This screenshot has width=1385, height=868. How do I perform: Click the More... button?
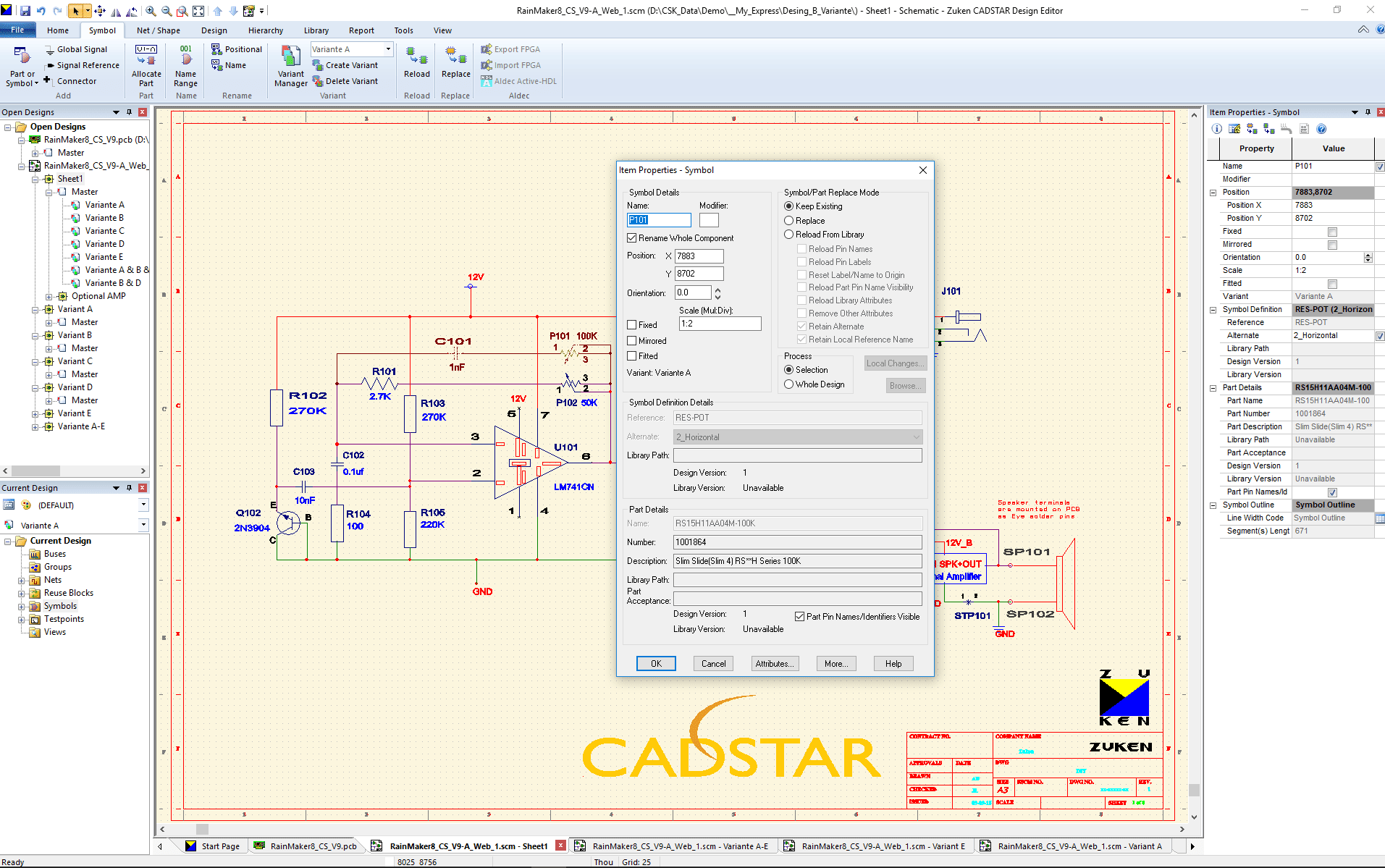pos(836,664)
